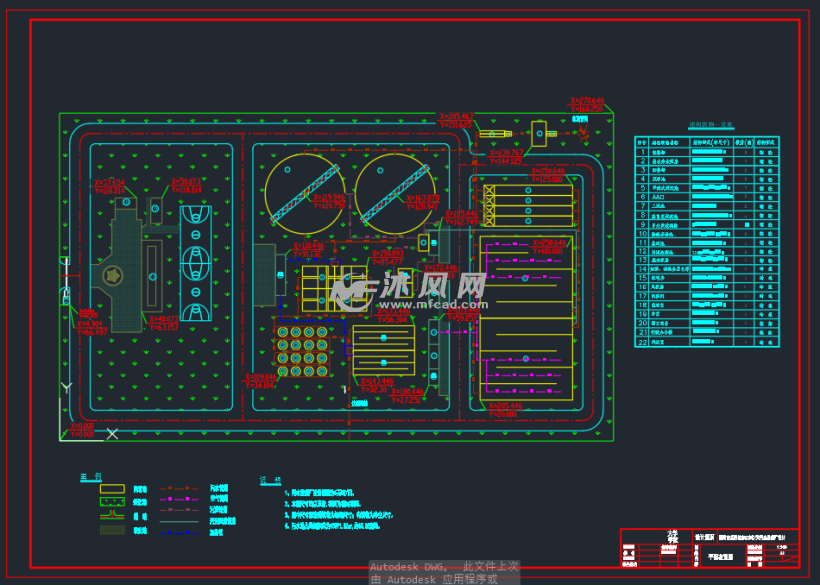
Task: Click row 1 in the structures table
Action: click(706, 153)
